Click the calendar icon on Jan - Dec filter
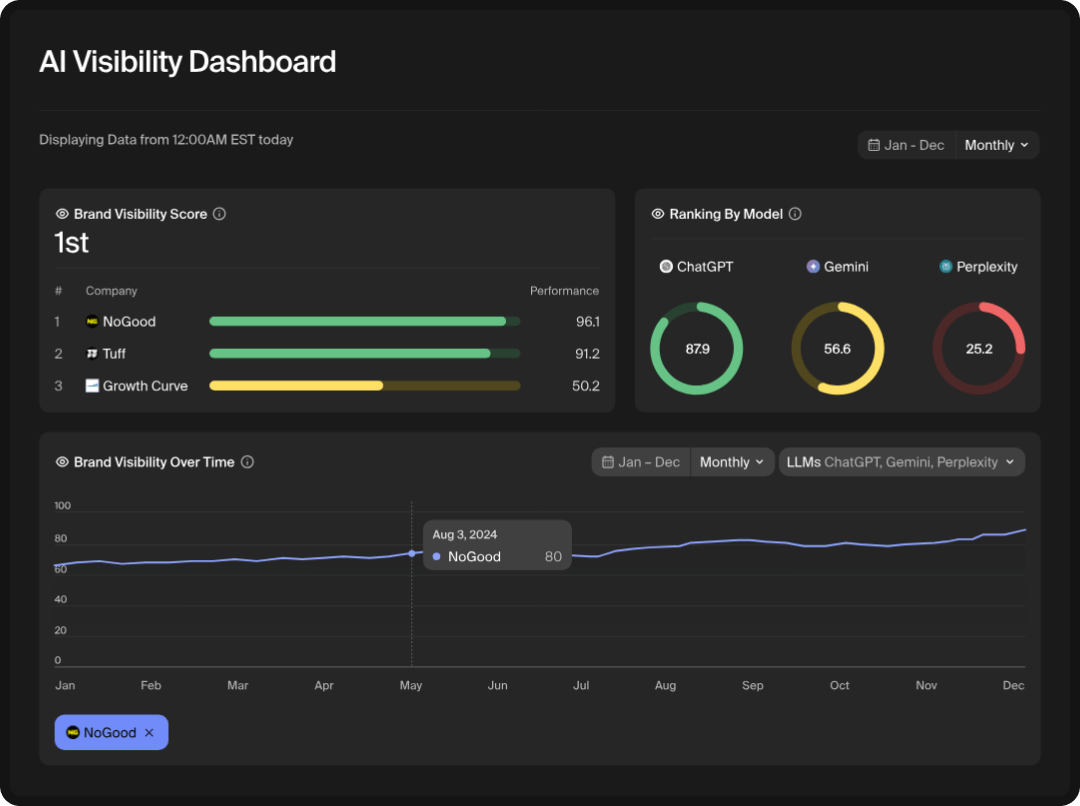This screenshot has width=1080, height=806. 875,144
